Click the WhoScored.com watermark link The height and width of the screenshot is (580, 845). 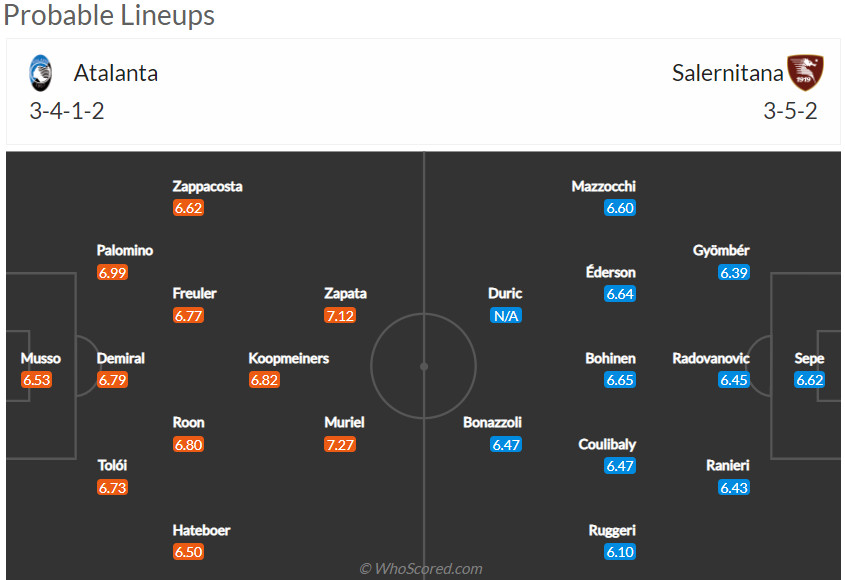421,569
